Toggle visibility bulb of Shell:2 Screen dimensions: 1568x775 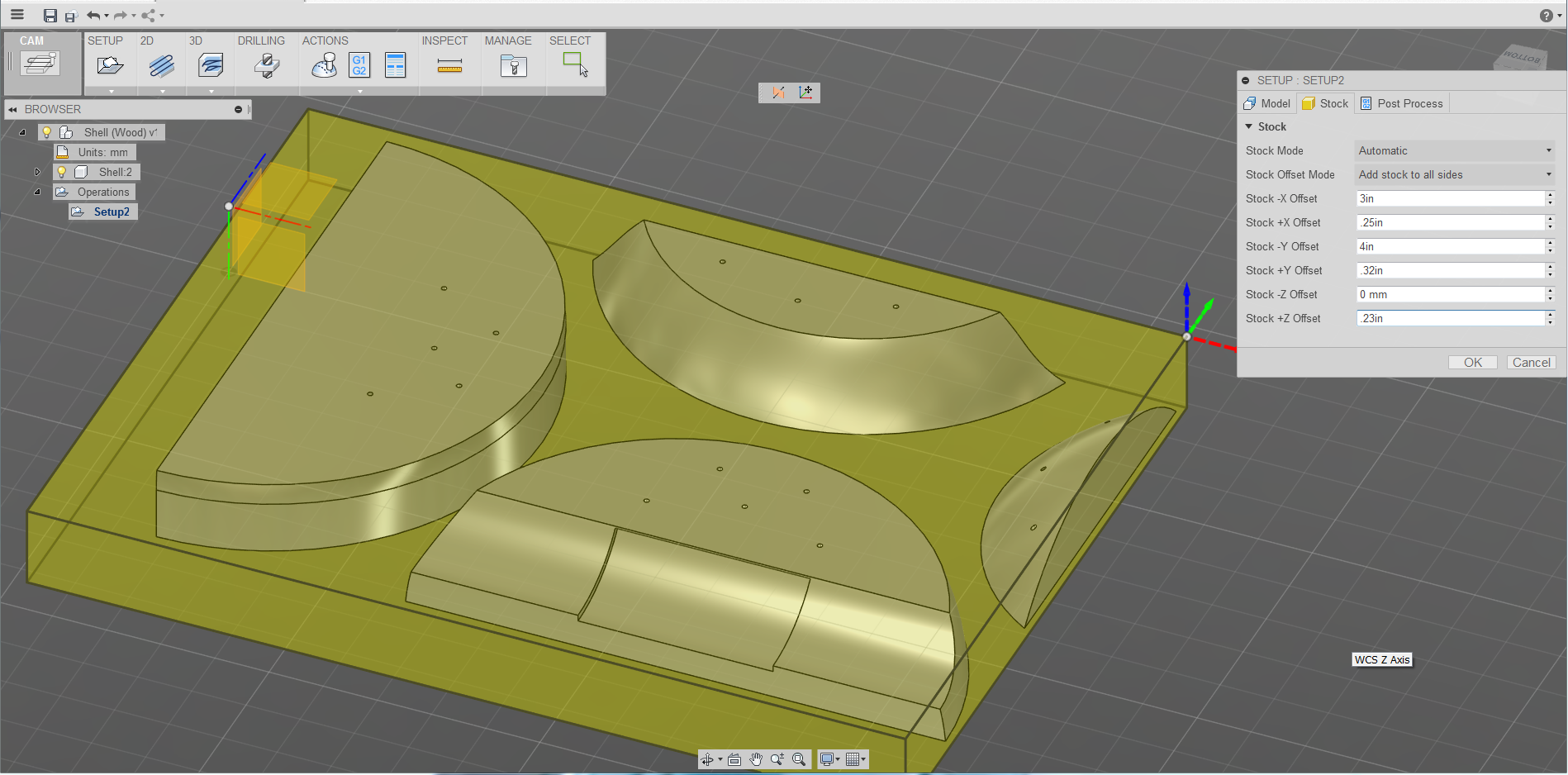click(x=62, y=172)
